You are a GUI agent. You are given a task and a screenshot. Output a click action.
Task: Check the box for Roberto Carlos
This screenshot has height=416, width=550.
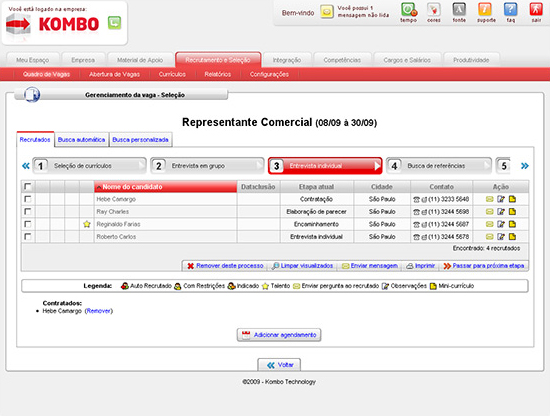(27, 236)
